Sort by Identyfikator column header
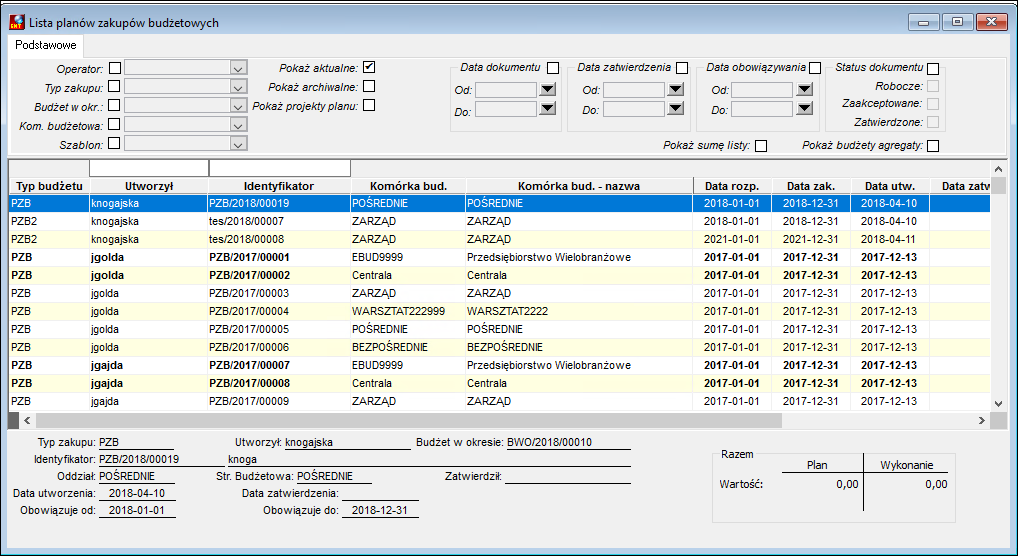Image resolution: width=1018 pixels, height=556 pixels. click(279, 186)
